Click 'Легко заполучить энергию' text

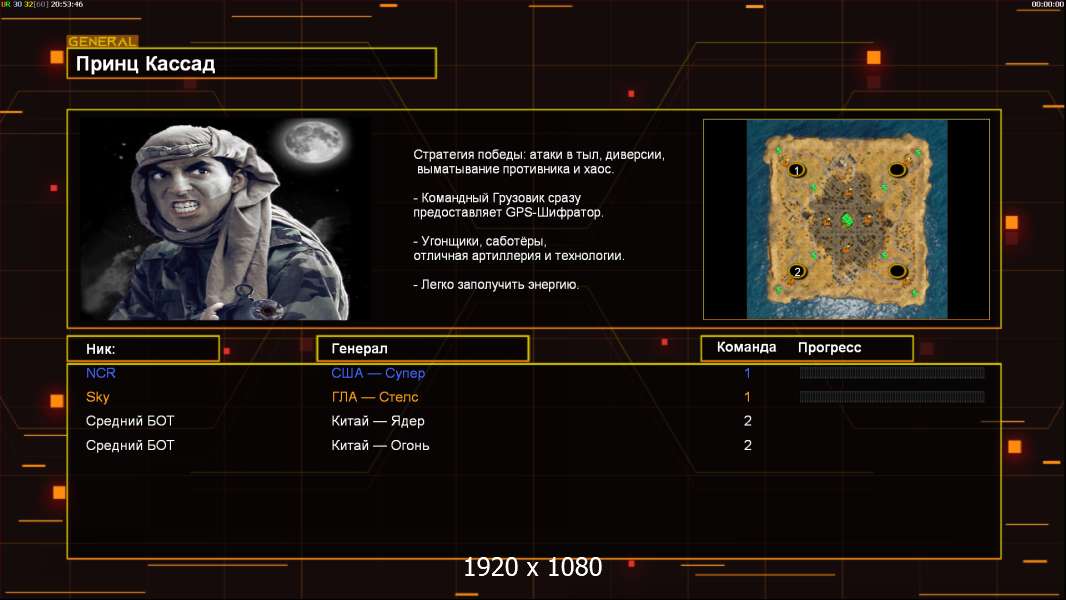(x=496, y=285)
